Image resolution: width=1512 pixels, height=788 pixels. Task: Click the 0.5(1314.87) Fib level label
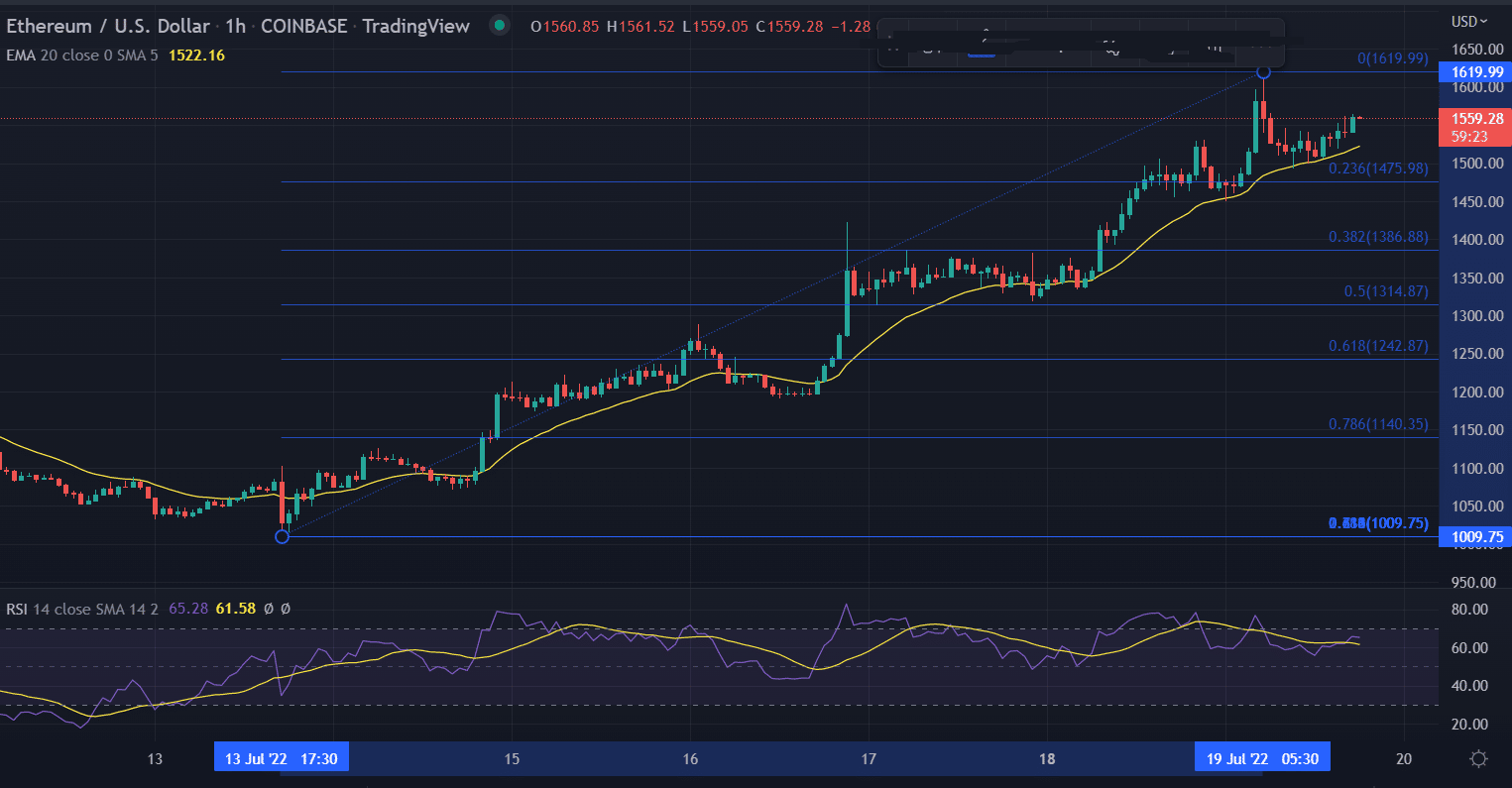1386,291
